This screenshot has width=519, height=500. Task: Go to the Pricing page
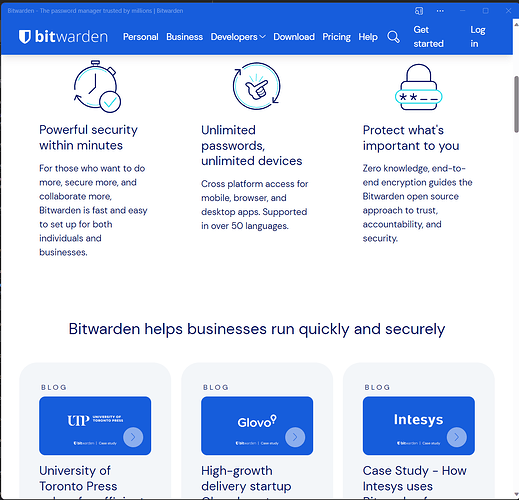(x=336, y=37)
